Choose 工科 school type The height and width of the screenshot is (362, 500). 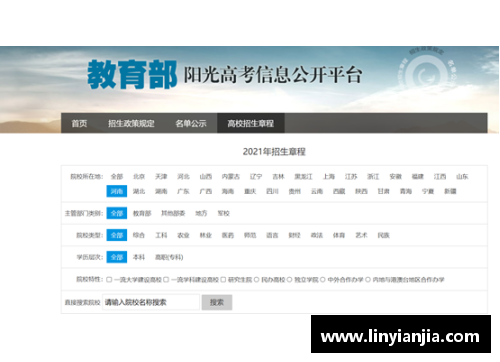161,235
